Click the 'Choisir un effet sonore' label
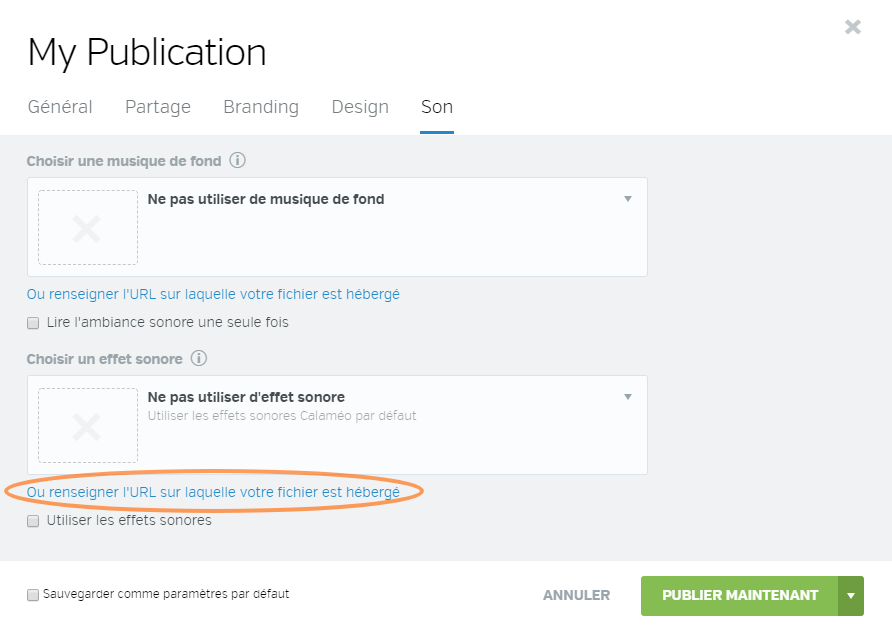The width and height of the screenshot is (892, 629). [x=105, y=359]
